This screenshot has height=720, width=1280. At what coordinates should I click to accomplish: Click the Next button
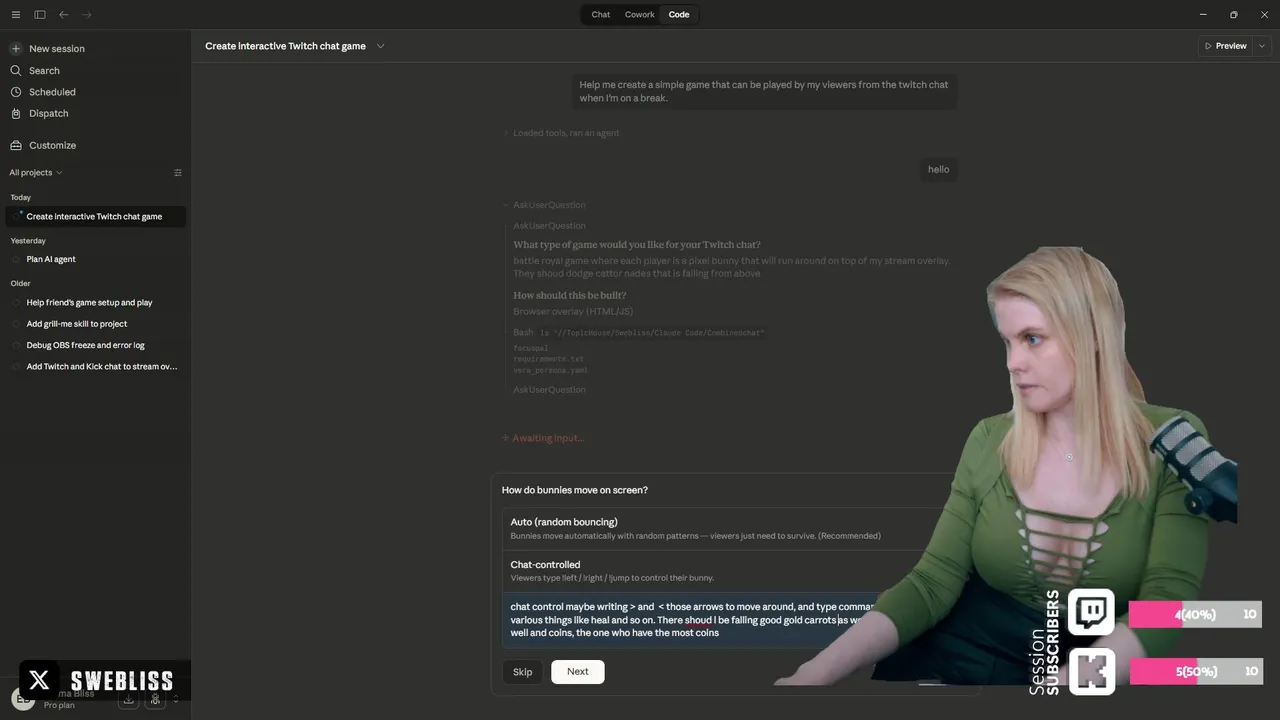click(x=577, y=672)
